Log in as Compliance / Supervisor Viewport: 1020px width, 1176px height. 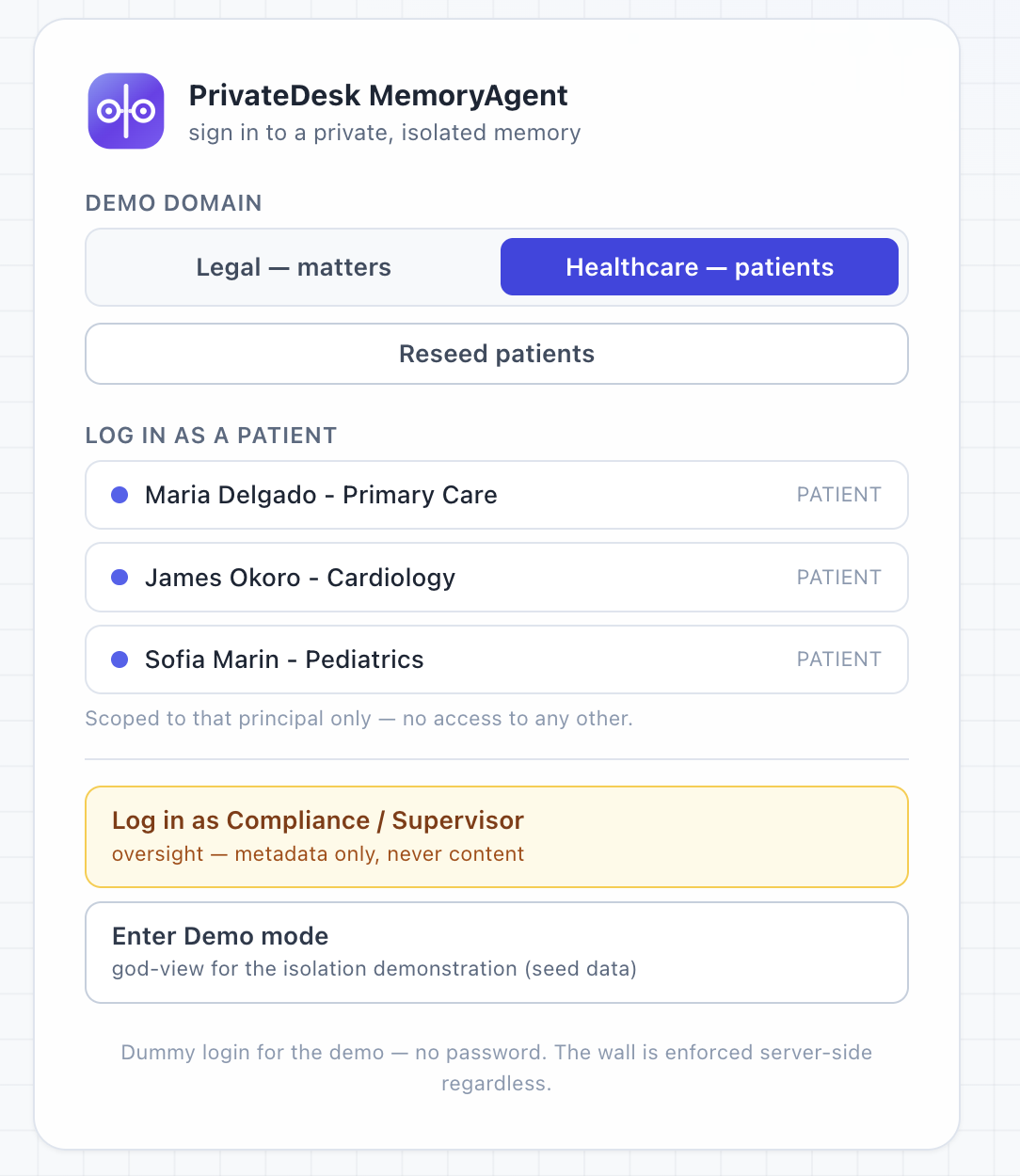coord(497,837)
